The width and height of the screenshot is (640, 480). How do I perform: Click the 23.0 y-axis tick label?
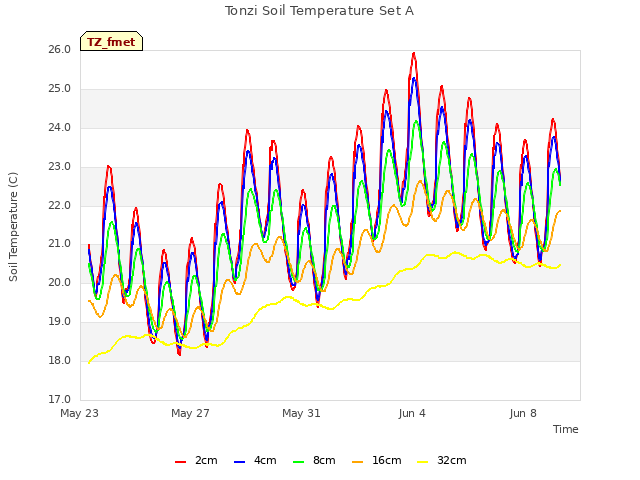point(60,167)
